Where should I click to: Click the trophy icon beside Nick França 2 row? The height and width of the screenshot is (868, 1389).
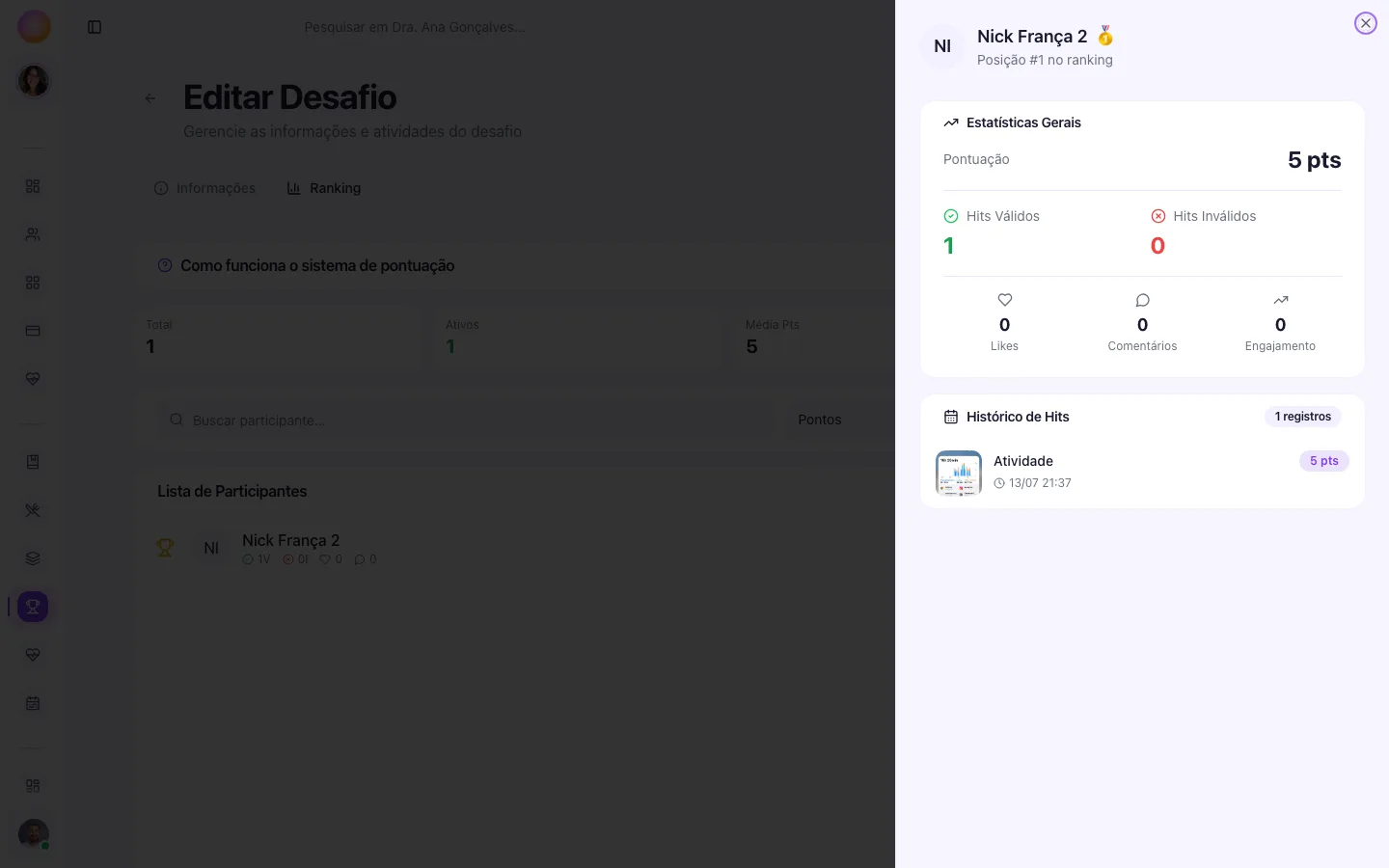point(165,548)
